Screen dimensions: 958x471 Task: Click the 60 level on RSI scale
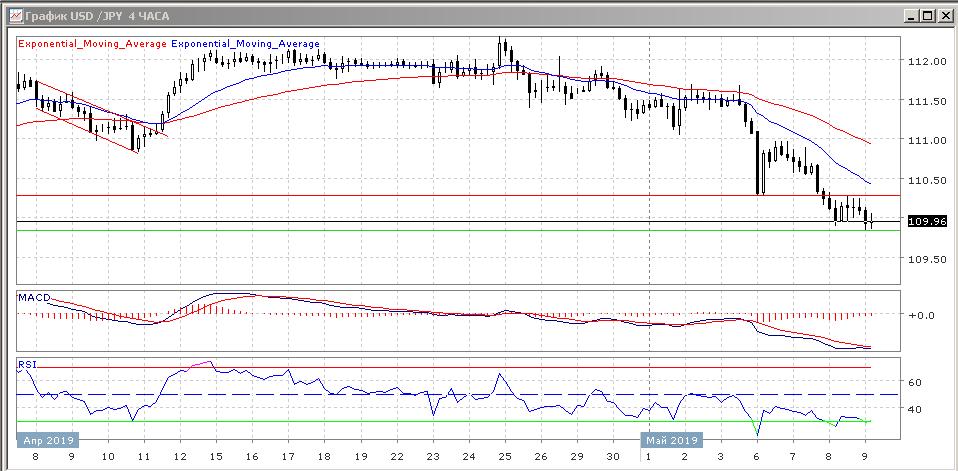[x=914, y=382]
